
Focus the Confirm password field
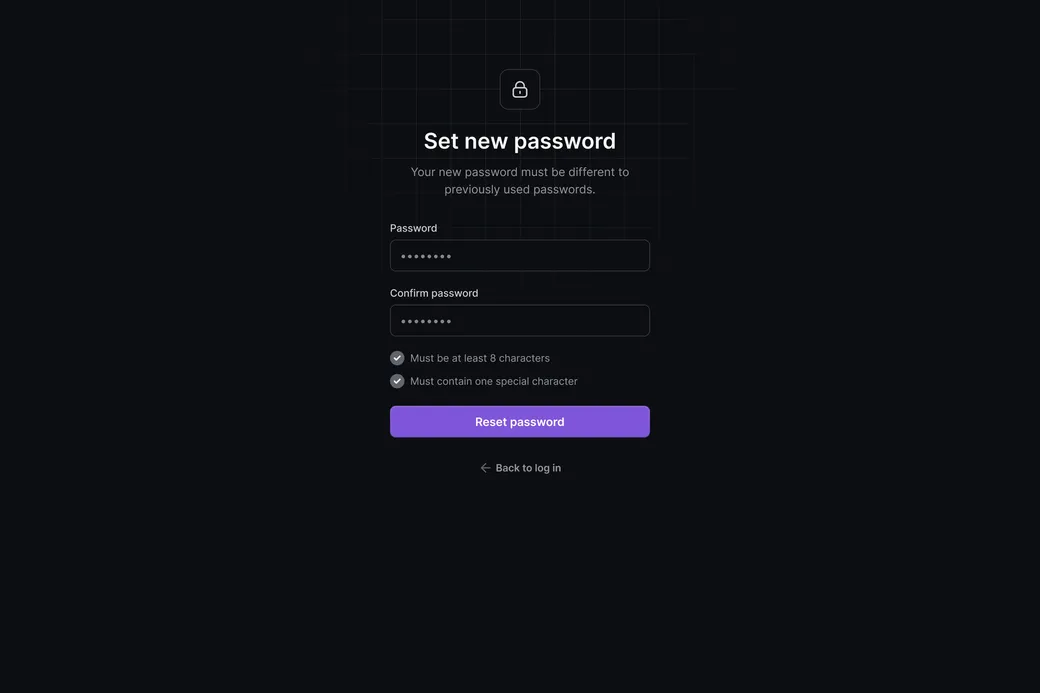[520, 321]
